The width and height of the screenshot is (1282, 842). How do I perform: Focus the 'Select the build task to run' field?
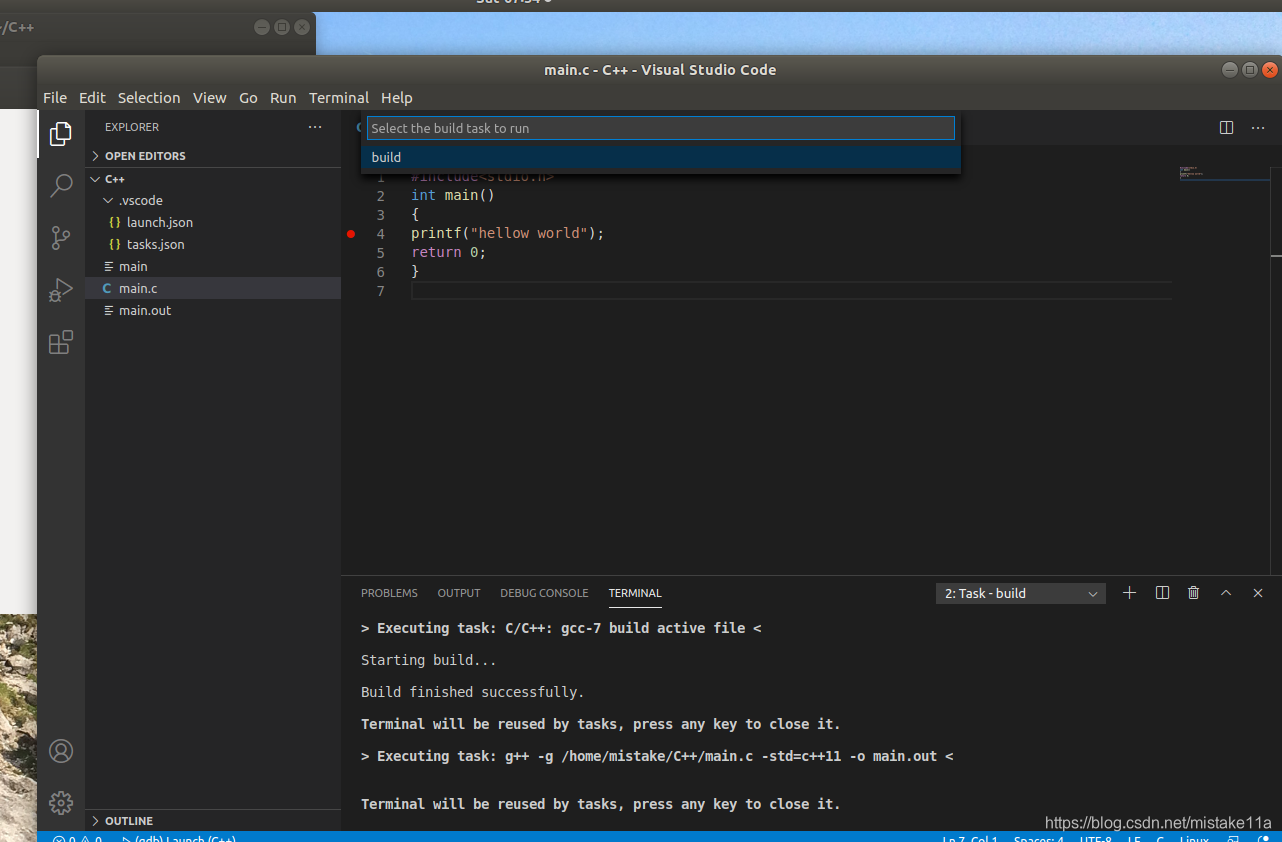(661, 128)
